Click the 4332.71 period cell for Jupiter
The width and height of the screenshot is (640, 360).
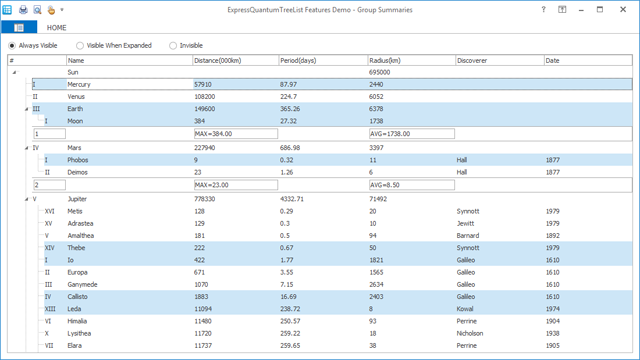(x=291, y=199)
